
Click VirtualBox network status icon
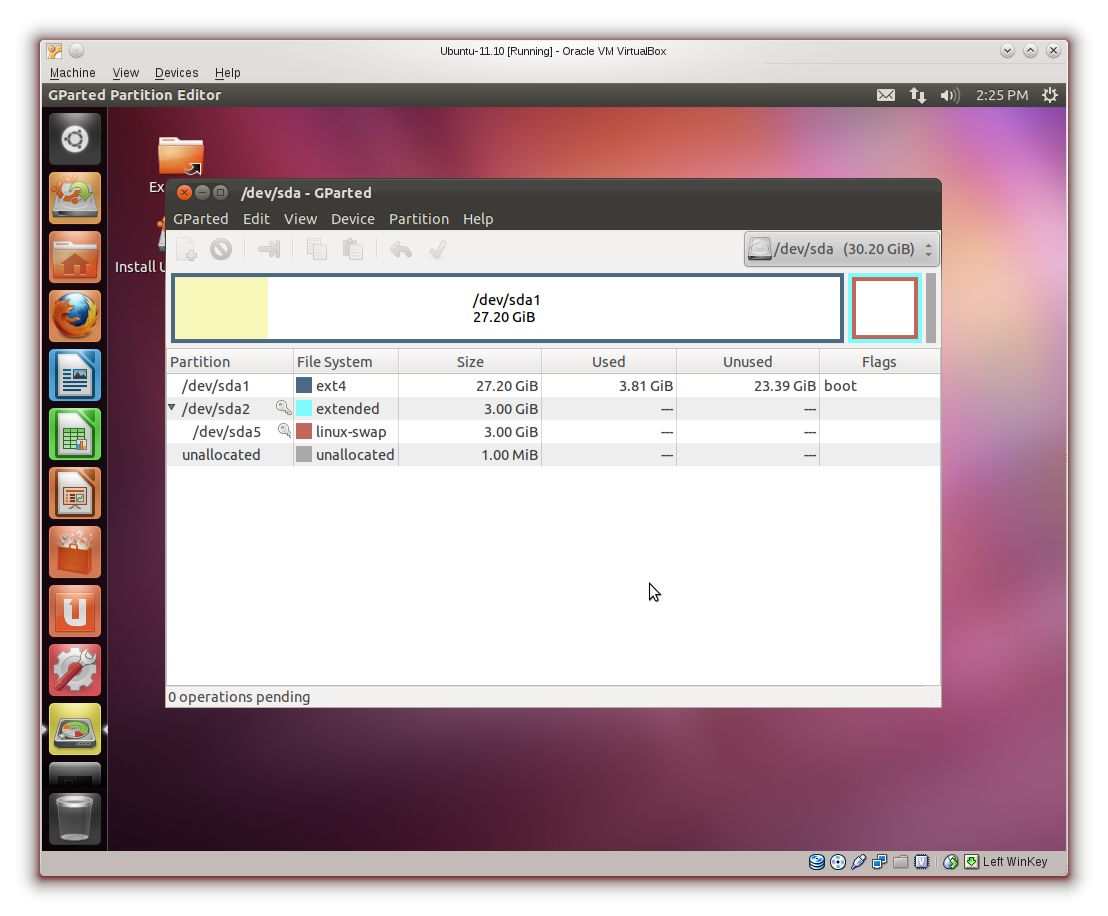click(880, 862)
